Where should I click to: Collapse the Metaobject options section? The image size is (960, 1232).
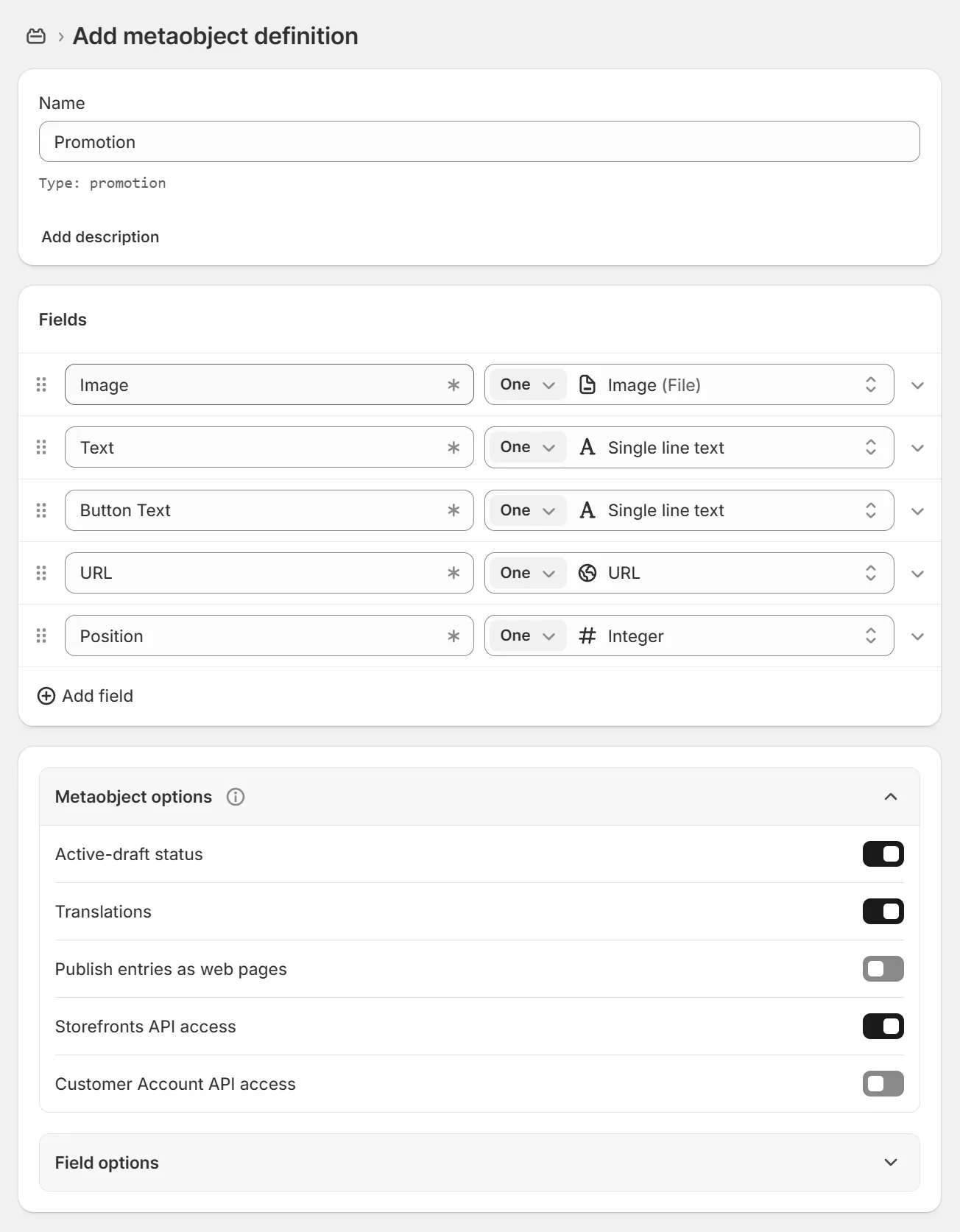click(890, 797)
